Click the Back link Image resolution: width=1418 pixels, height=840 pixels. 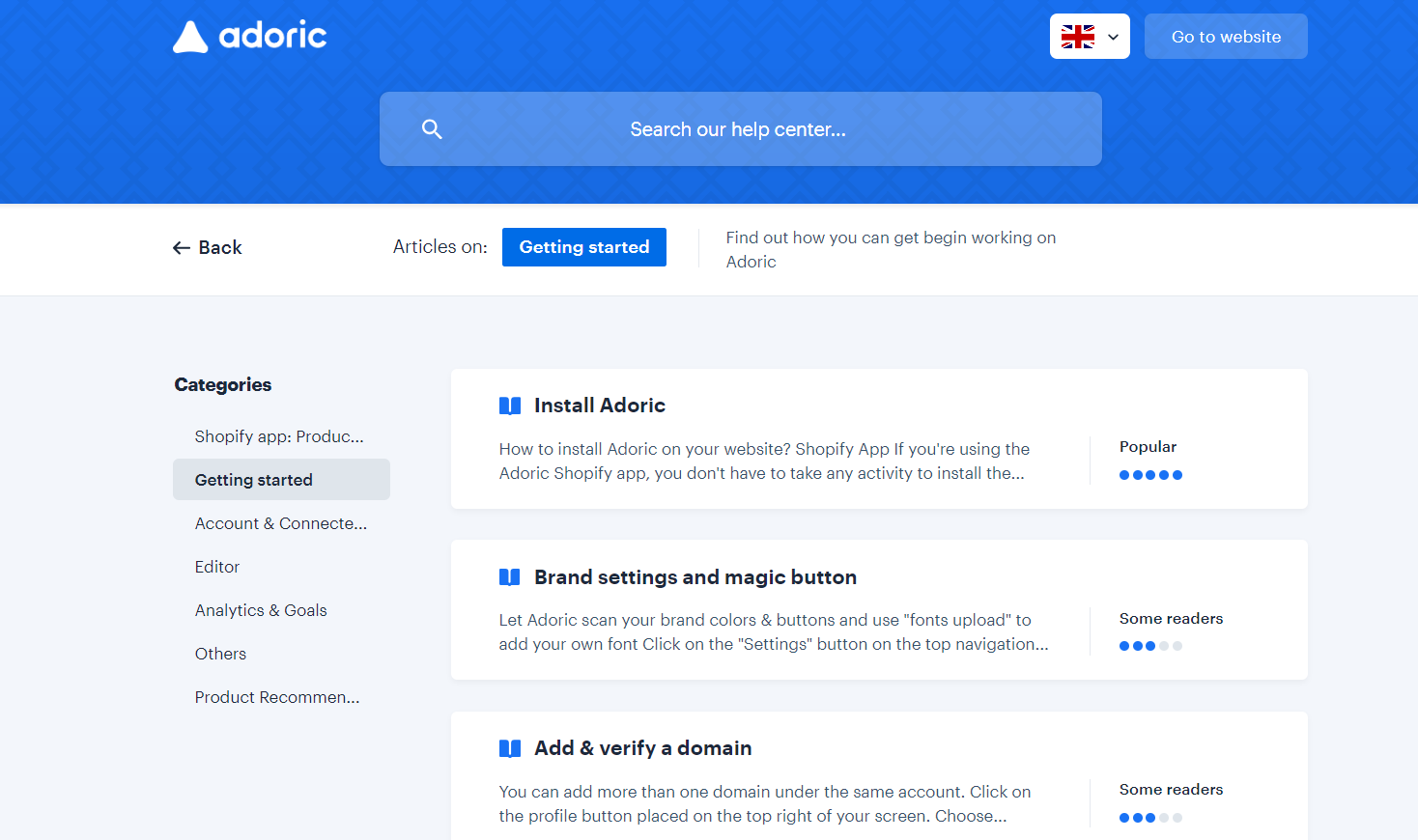point(208,248)
